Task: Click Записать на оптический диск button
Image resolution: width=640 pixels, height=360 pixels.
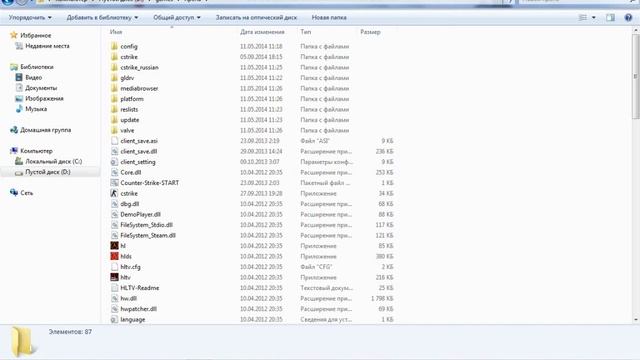Action: (256, 18)
